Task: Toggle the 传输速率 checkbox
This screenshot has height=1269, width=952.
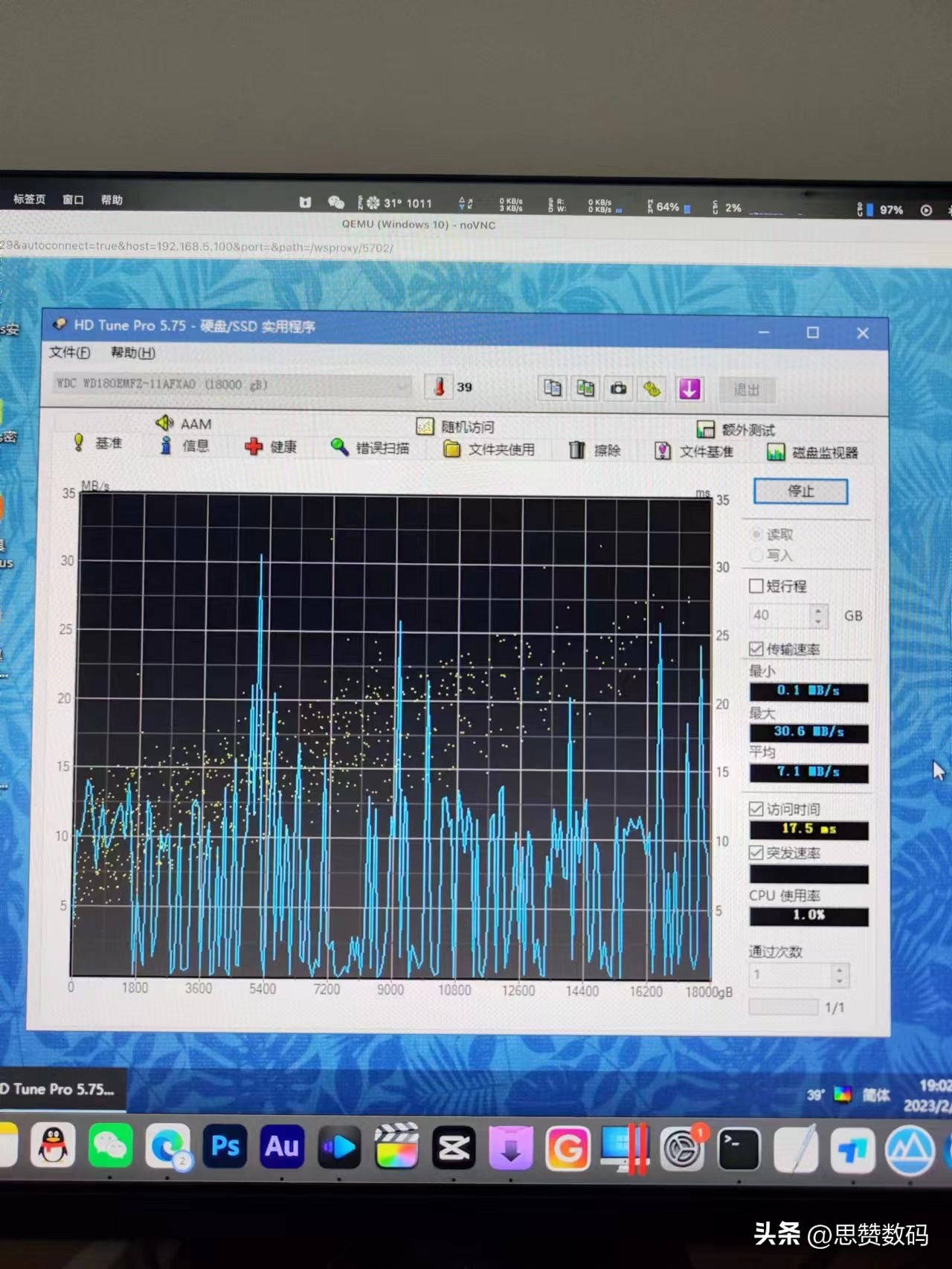Action: coord(756,649)
